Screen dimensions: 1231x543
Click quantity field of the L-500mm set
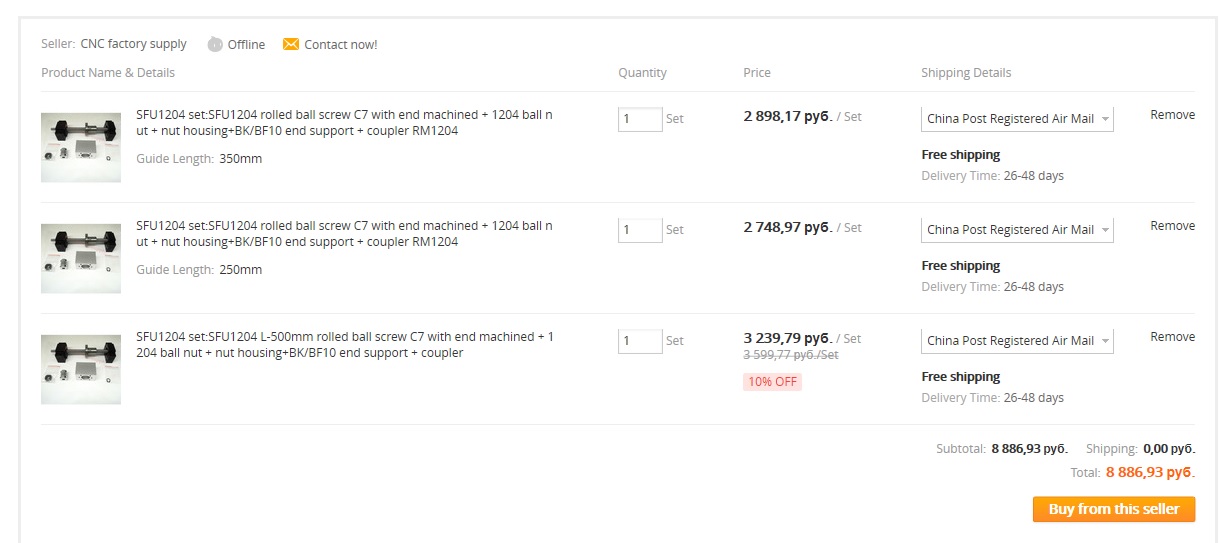coord(640,341)
